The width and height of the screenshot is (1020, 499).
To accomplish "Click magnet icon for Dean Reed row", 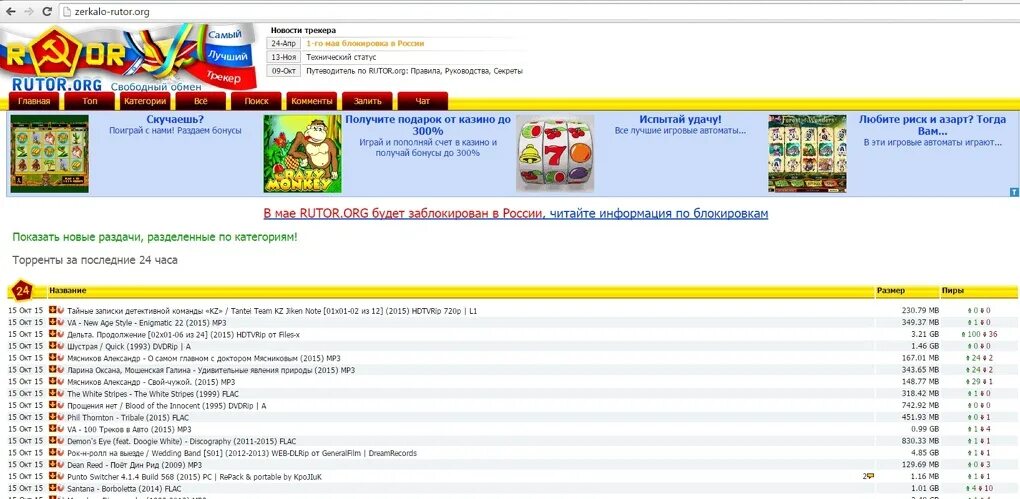I will click(60, 465).
